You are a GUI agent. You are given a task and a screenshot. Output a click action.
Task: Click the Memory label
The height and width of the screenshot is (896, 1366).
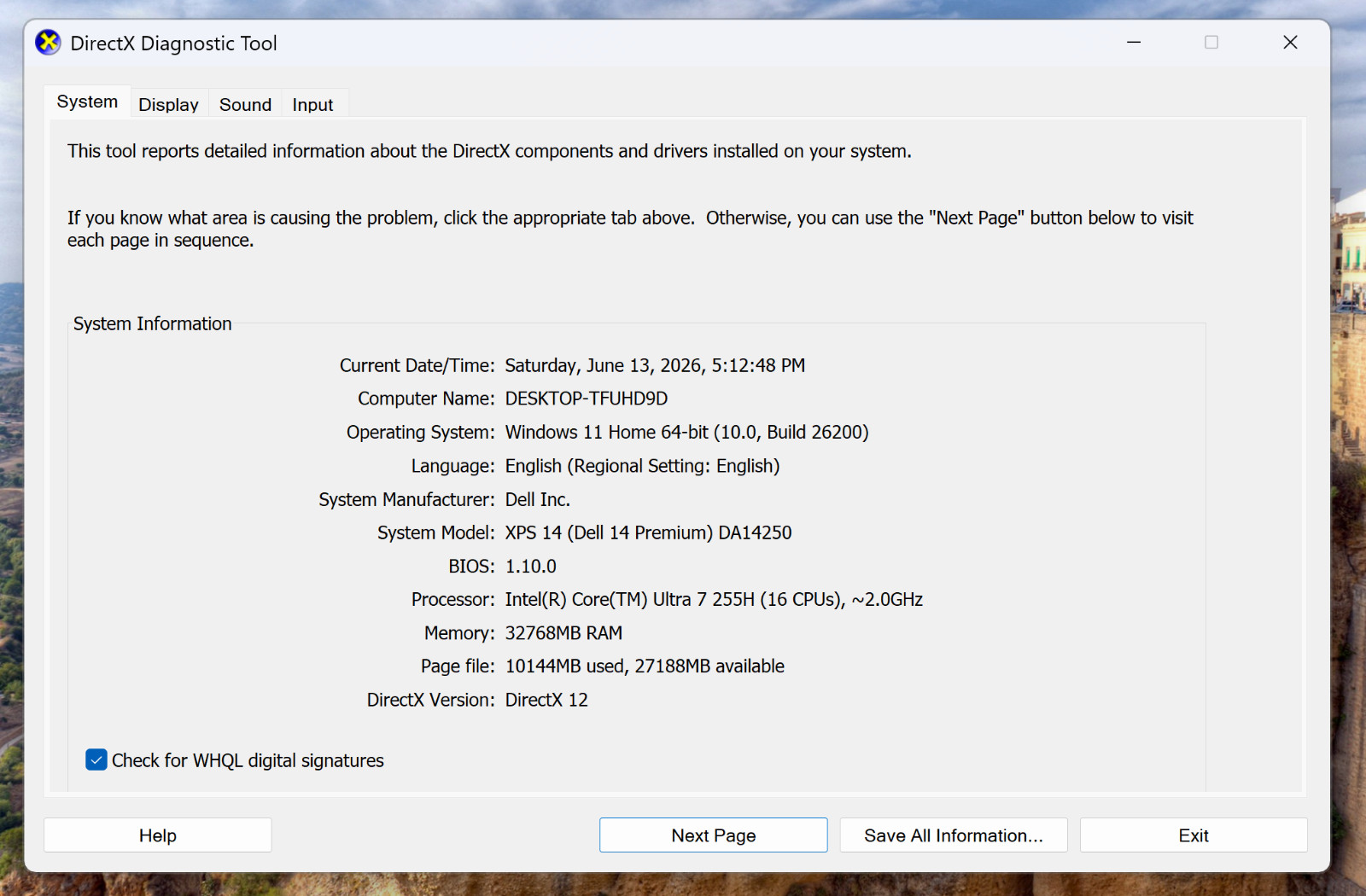point(459,633)
